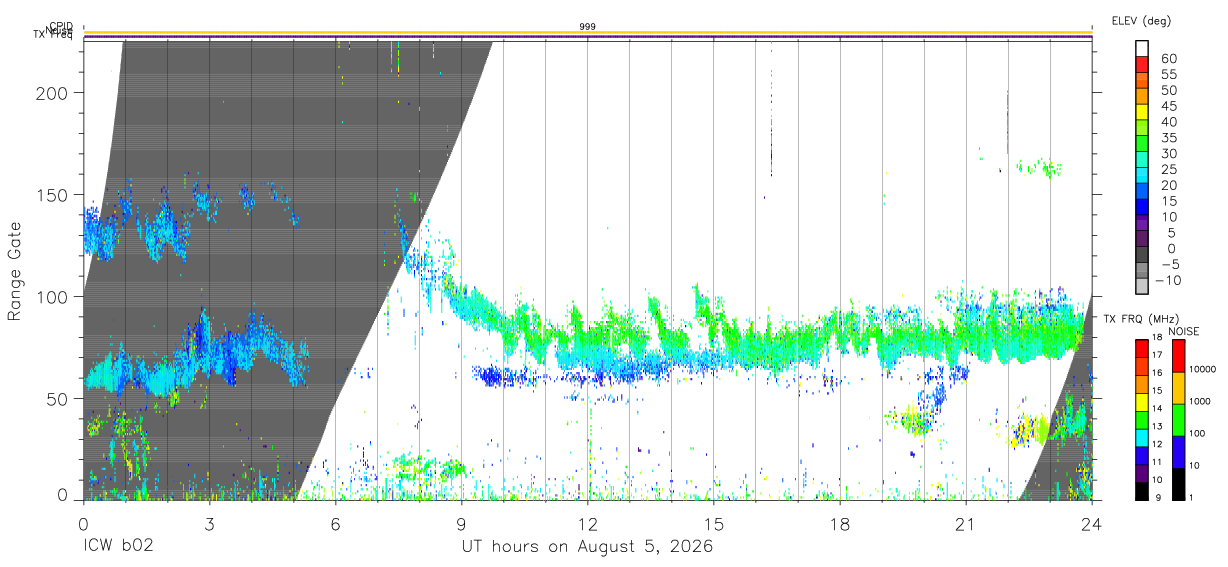This screenshot has width=1228, height=567.
Task: Click the '60' label on the ELEV scale
Action: click(x=1168, y=58)
